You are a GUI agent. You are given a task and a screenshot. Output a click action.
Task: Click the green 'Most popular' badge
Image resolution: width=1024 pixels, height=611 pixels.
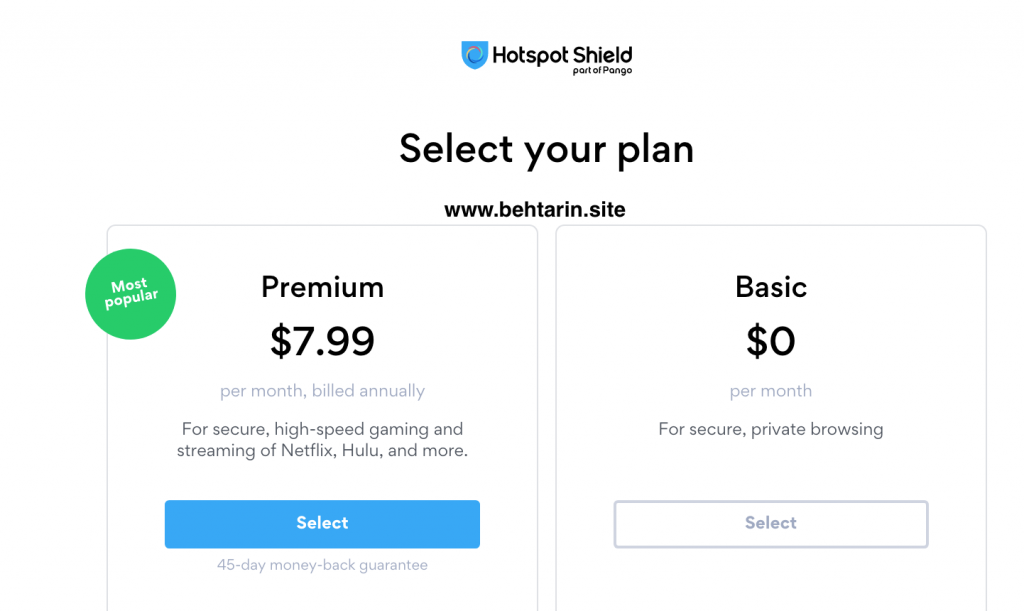coord(131,294)
